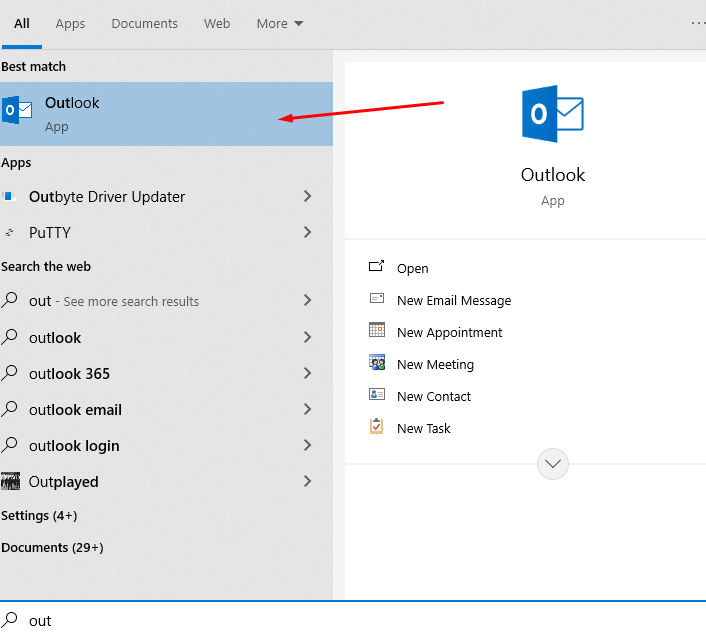The image size is (706, 637).
Task: Click the Outlook title in details pane
Action: click(552, 175)
